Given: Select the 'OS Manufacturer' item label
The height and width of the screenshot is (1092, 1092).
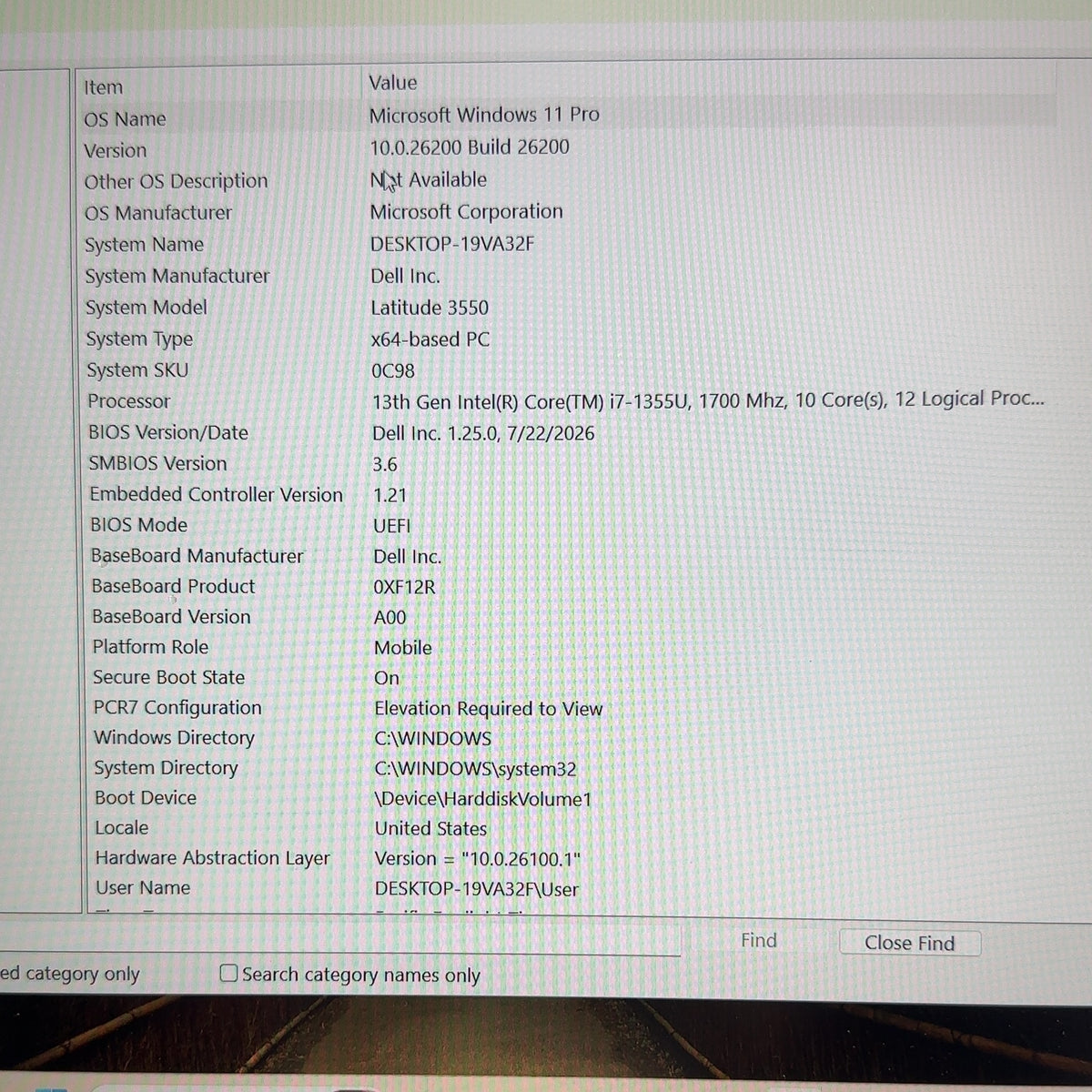Looking at the screenshot, I should [158, 213].
